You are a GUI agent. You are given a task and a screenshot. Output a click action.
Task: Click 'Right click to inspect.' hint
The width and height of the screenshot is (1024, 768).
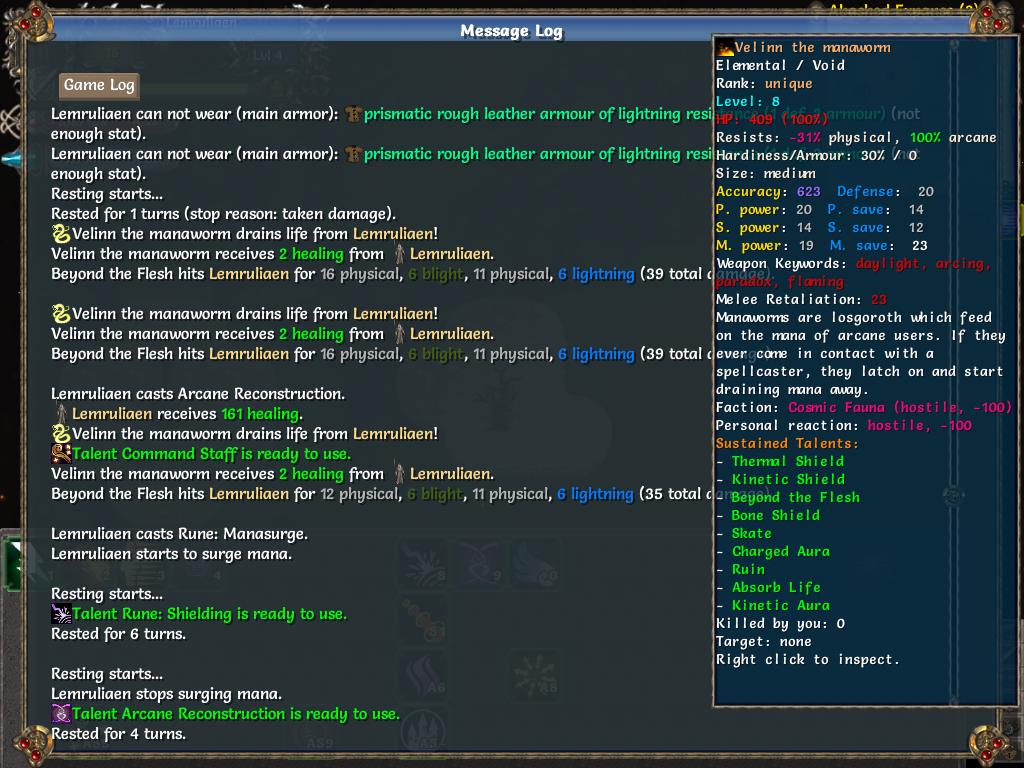[807, 660]
